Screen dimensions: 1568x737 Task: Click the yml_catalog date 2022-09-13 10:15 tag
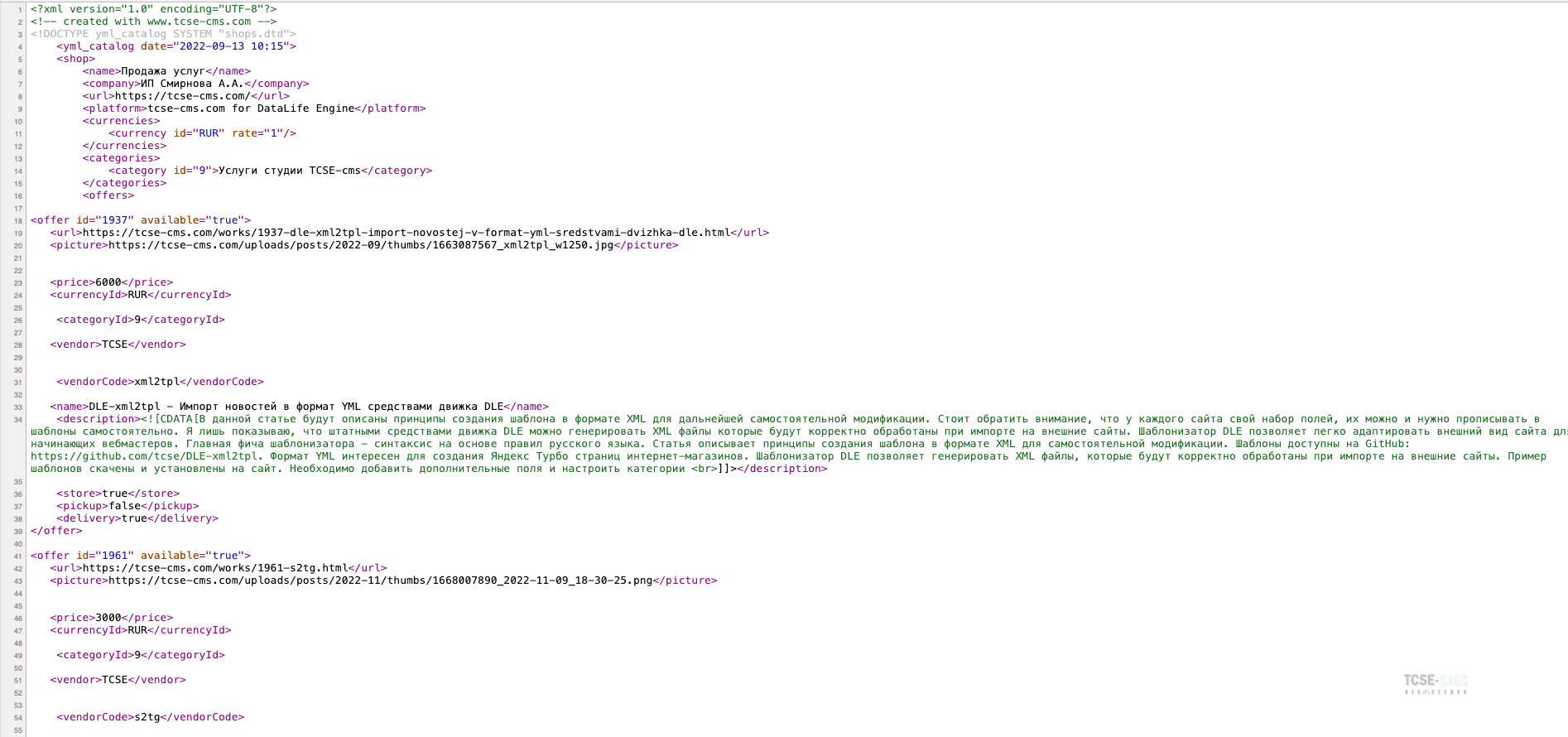point(176,46)
